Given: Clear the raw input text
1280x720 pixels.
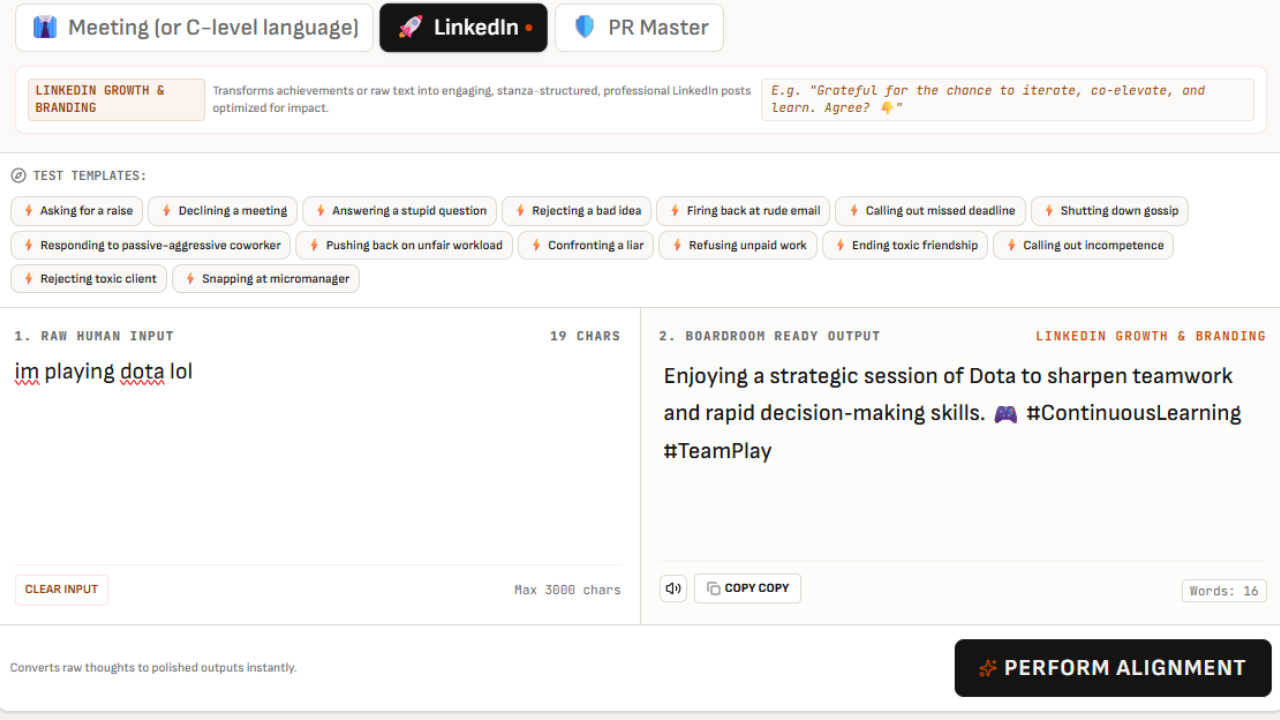Looking at the screenshot, I should [x=61, y=590].
